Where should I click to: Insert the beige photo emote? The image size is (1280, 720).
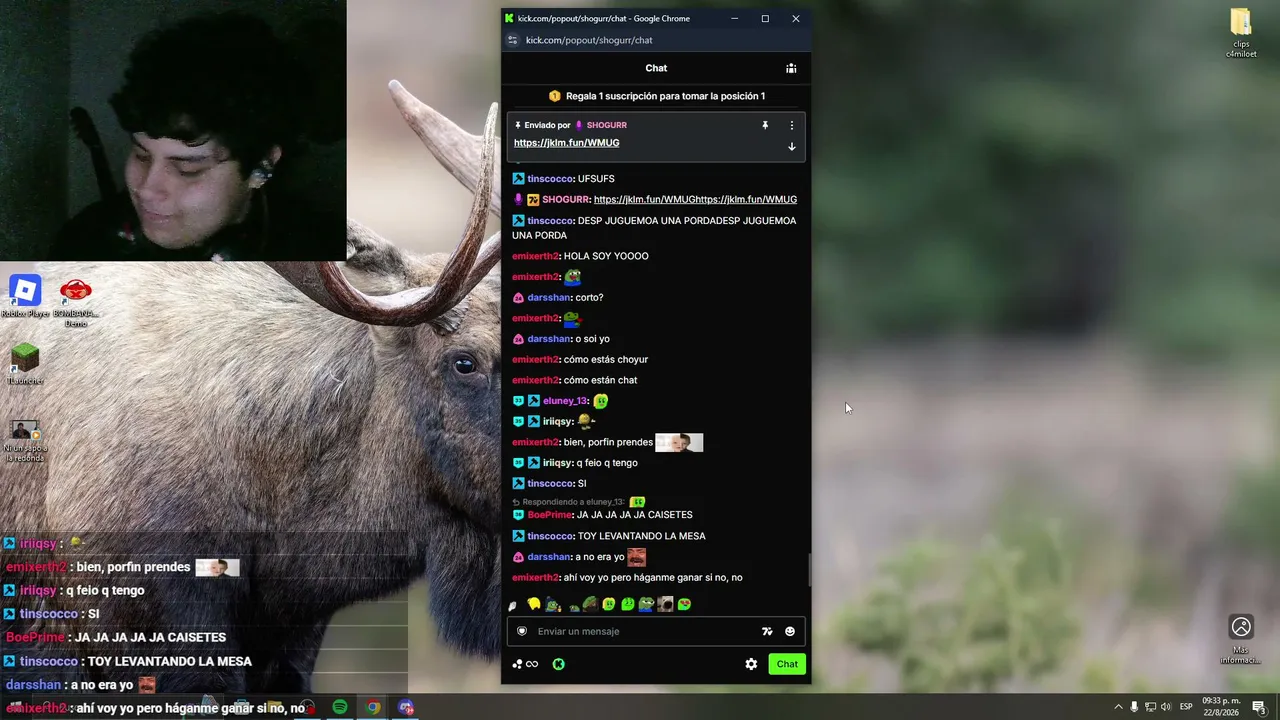coord(665,604)
